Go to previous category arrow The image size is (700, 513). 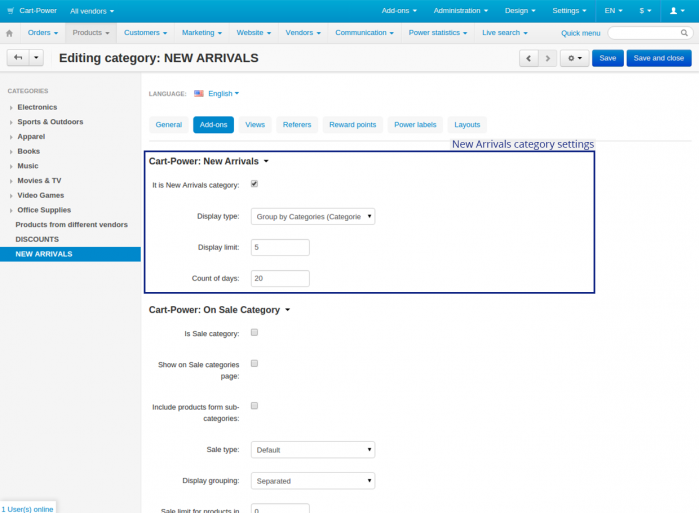529,58
